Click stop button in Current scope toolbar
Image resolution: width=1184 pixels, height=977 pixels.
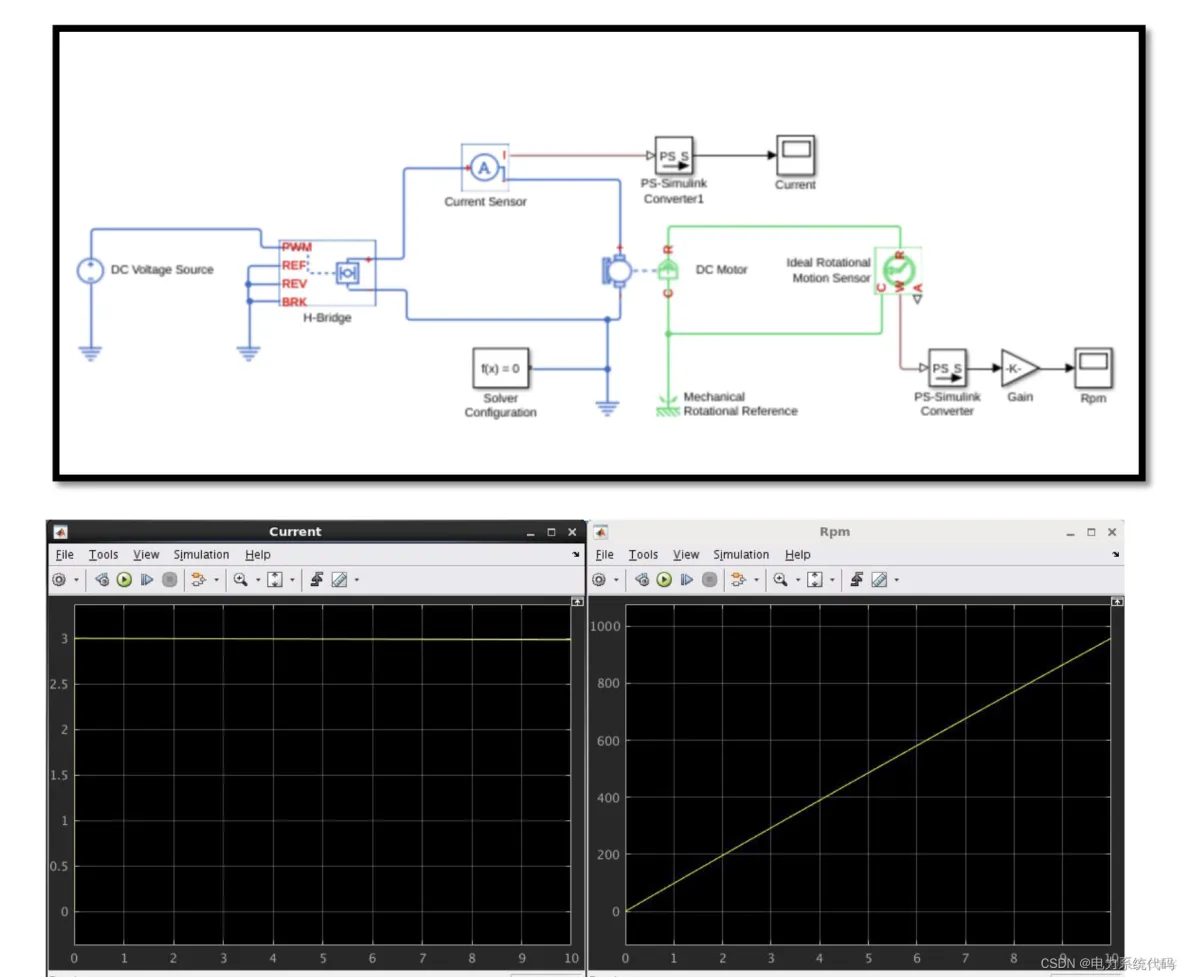click(170, 580)
